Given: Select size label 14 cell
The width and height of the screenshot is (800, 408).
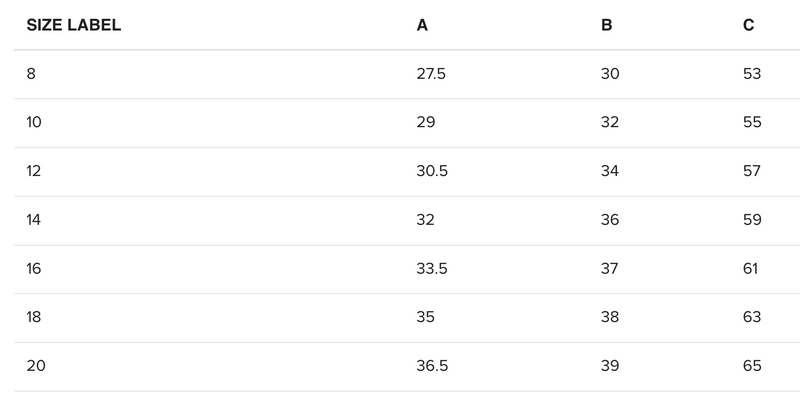Looking at the screenshot, I should (35, 220).
